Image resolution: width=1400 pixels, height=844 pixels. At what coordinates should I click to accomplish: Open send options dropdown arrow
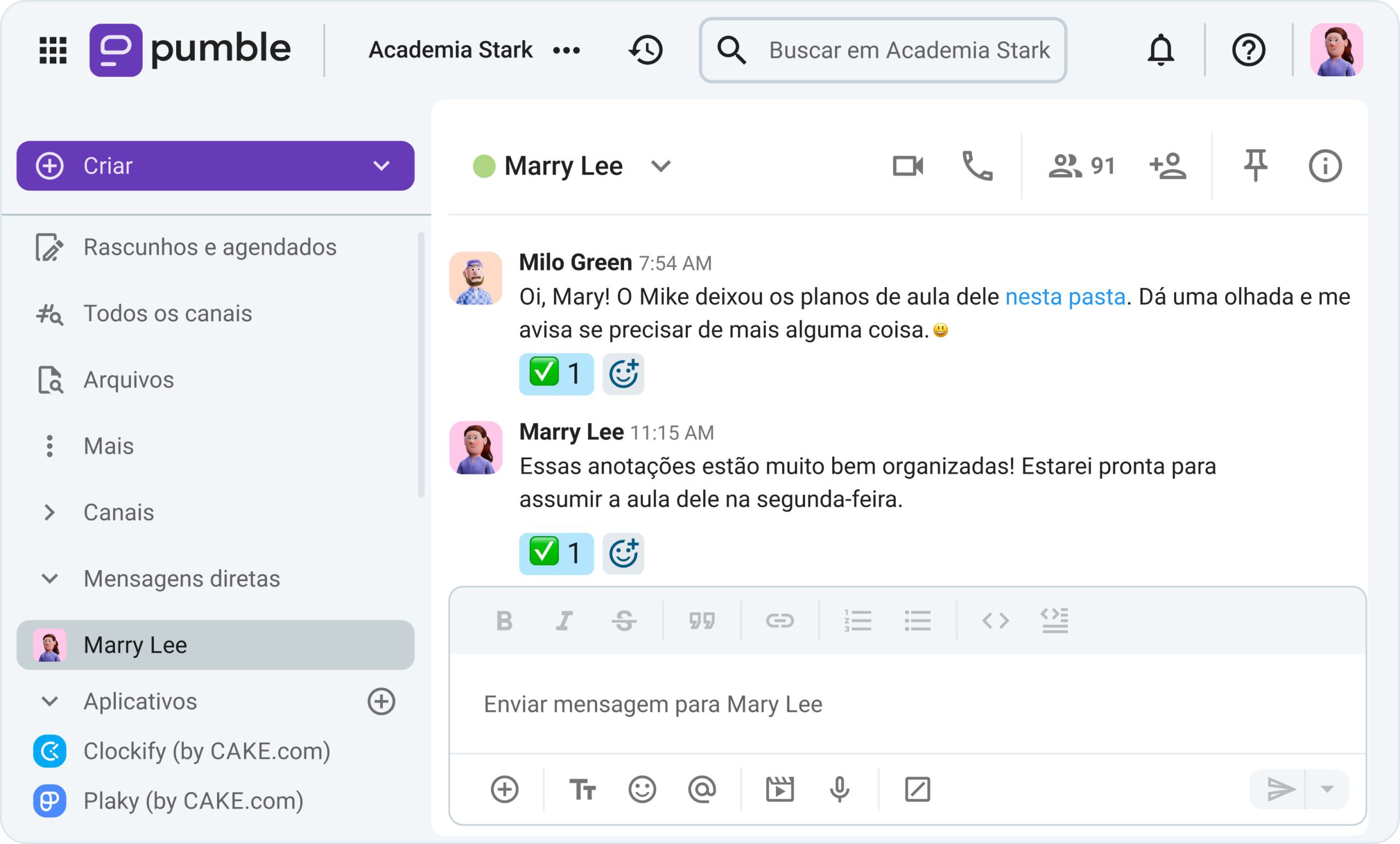point(1327,789)
